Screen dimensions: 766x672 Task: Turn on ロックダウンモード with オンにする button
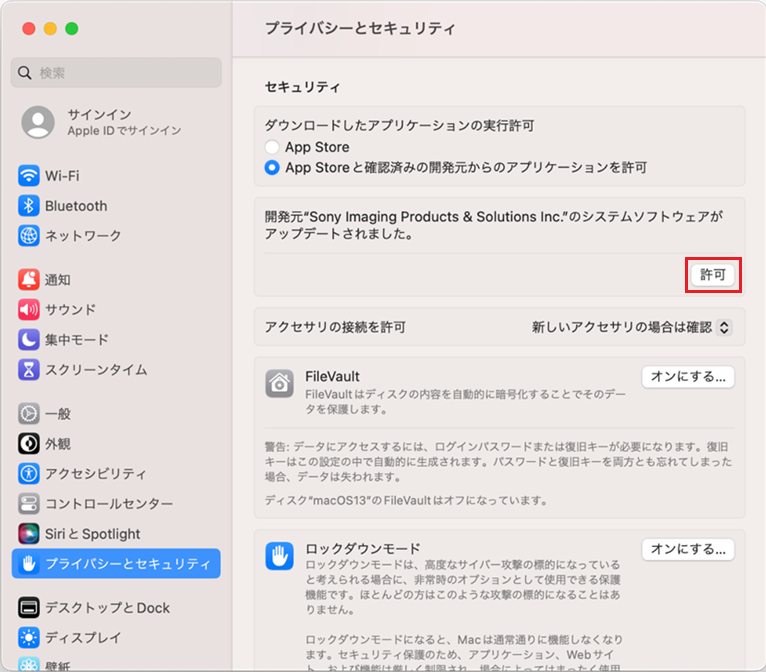click(688, 549)
